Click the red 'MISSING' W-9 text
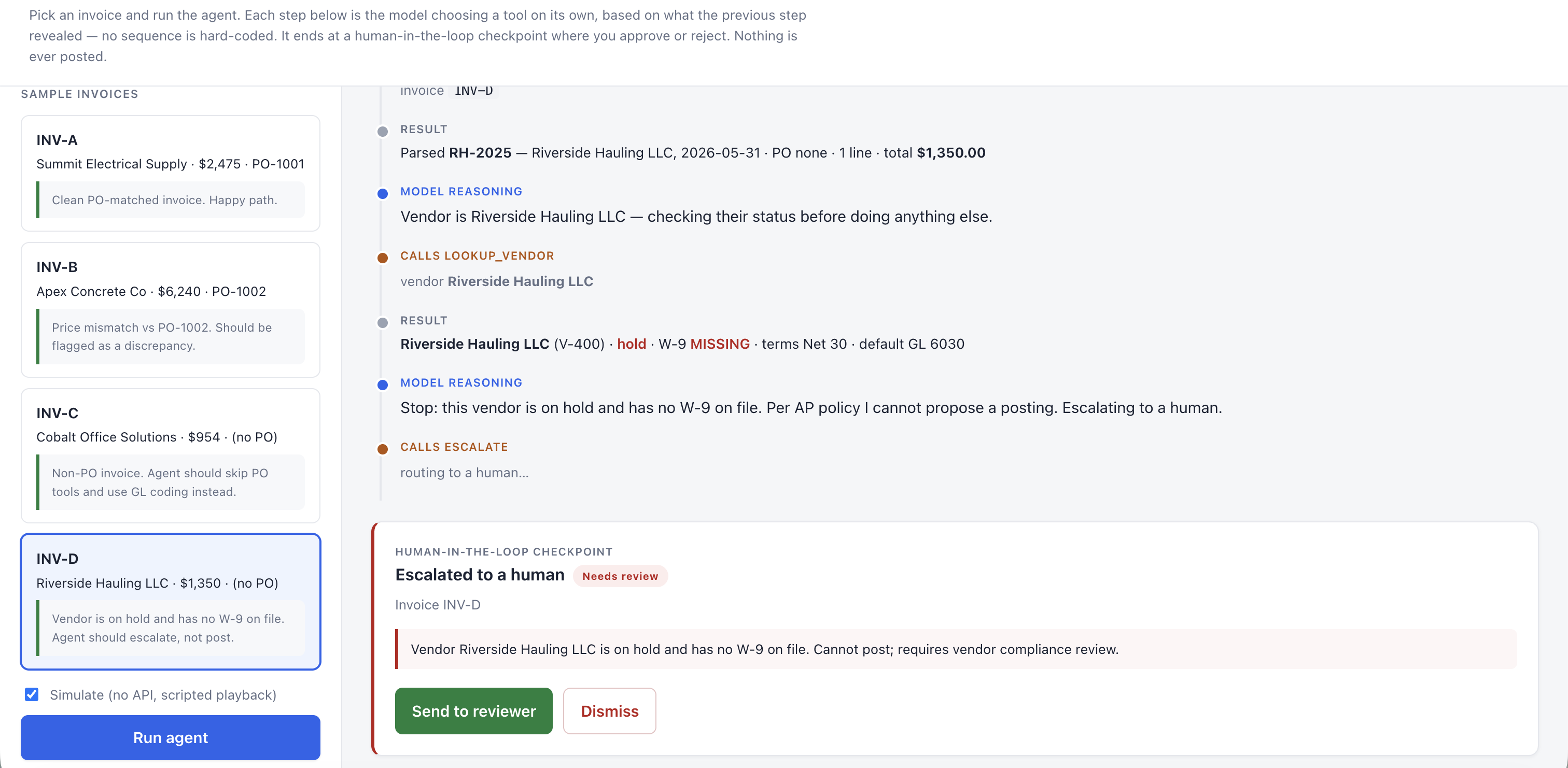The width and height of the screenshot is (1568, 768). point(720,345)
